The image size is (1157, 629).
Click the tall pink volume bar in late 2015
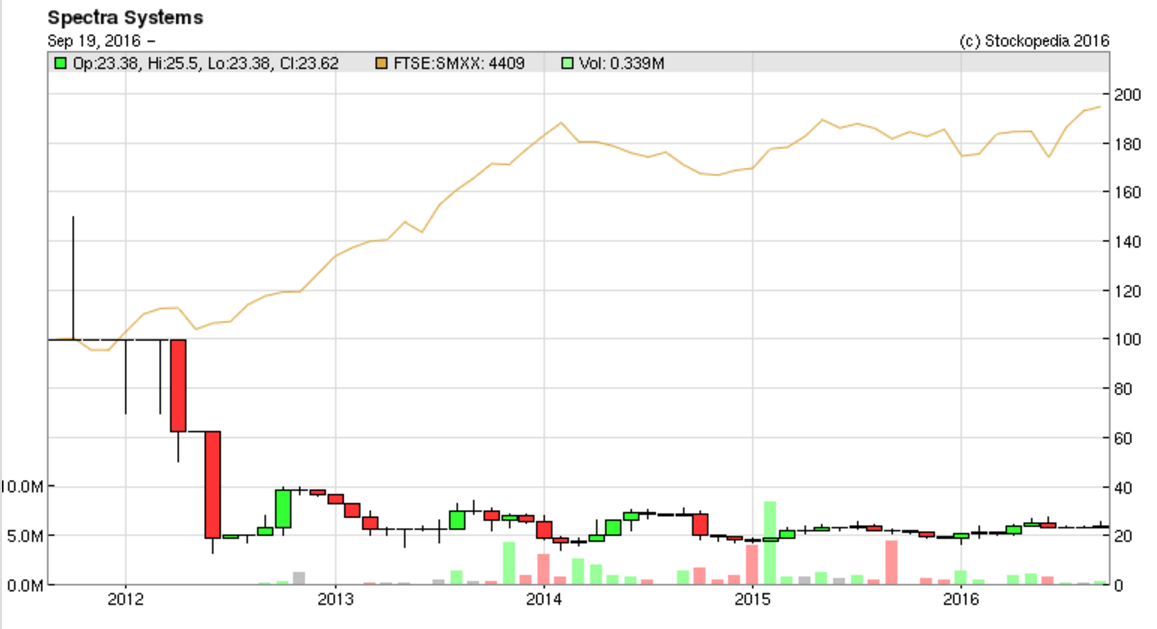[891, 563]
